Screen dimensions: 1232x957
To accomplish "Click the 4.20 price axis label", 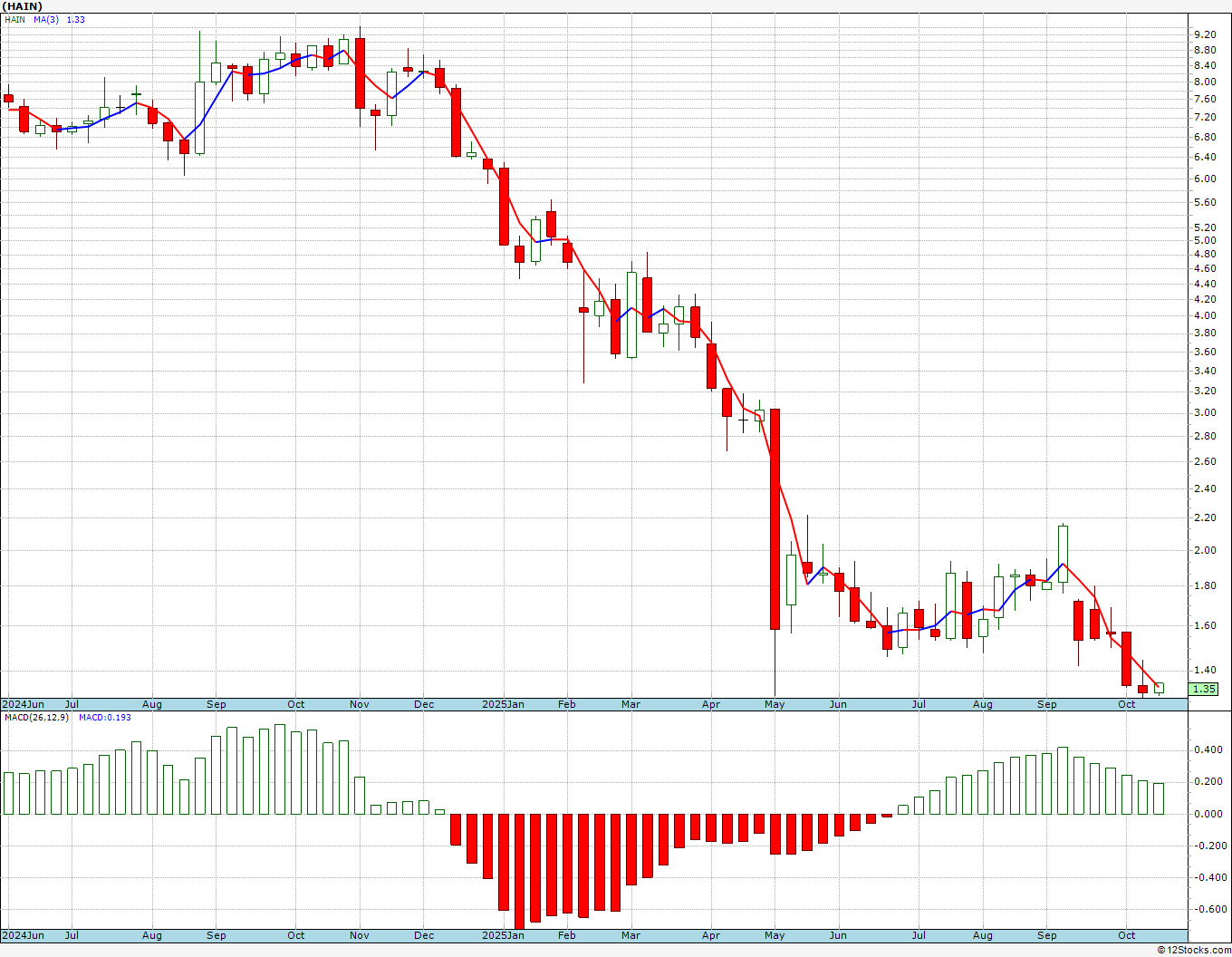I will pos(1205,299).
